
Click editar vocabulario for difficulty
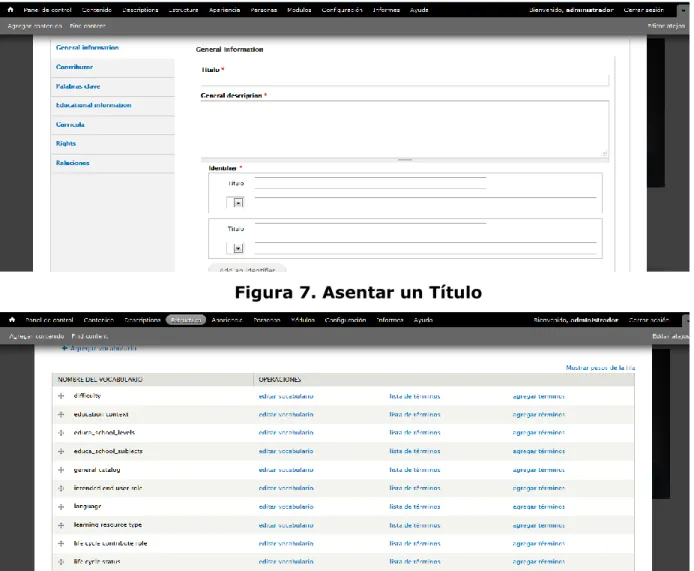coord(286,396)
